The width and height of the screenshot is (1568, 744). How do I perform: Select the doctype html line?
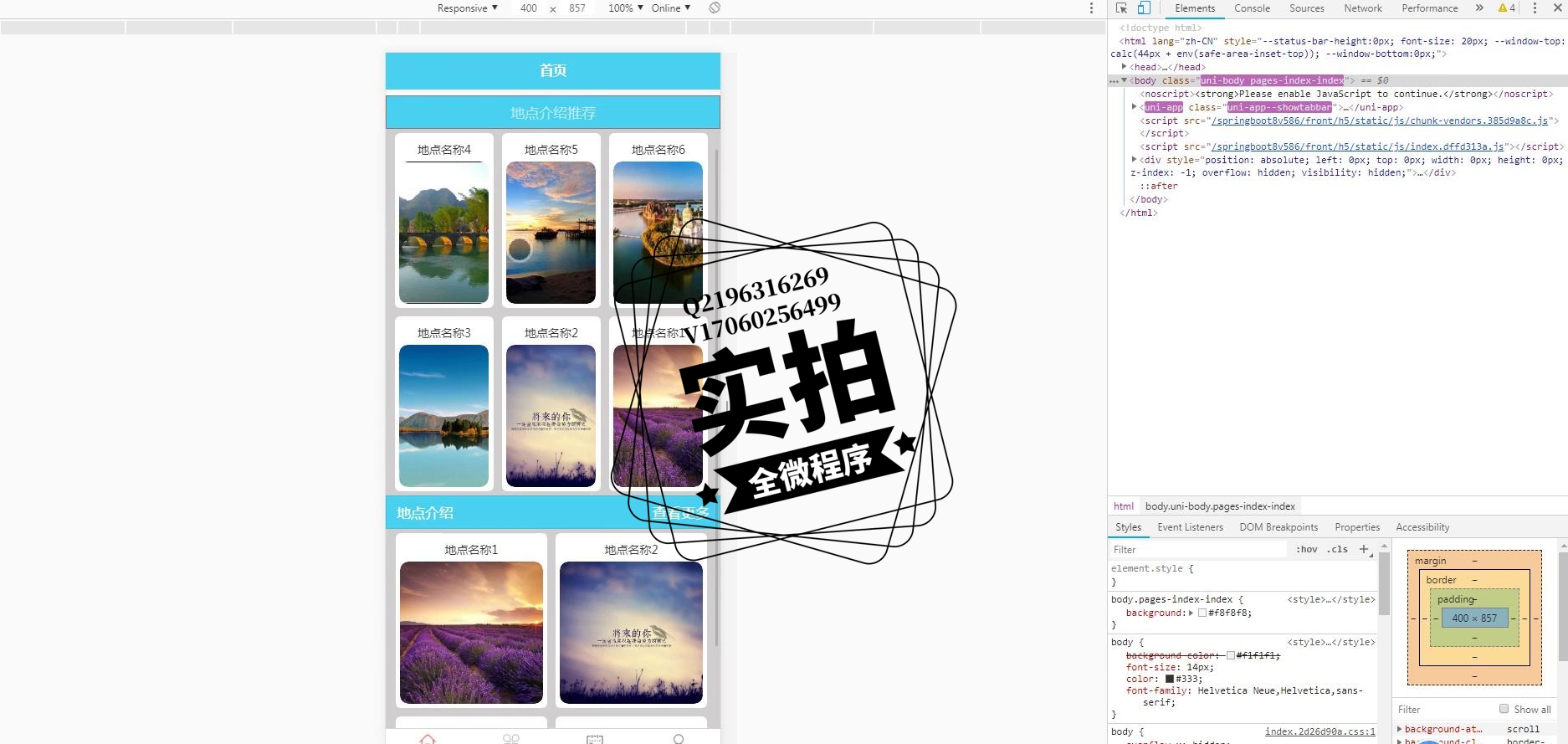tap(1161, 28)
